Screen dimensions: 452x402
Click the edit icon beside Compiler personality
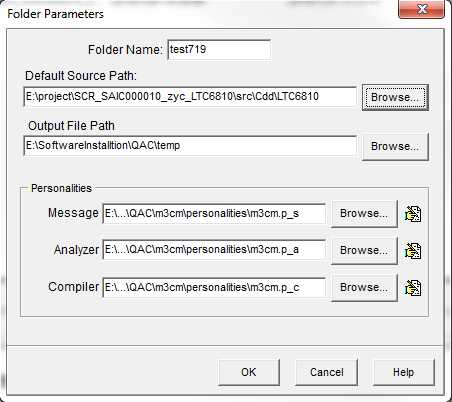pyautogui.click(x=413, y=288)
